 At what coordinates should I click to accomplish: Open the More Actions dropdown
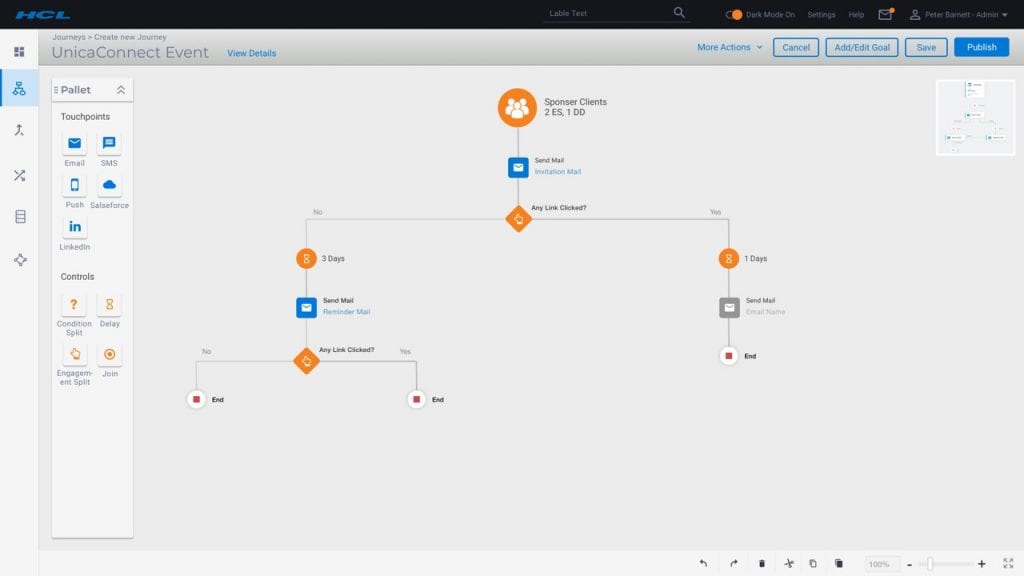coord(729,48)
